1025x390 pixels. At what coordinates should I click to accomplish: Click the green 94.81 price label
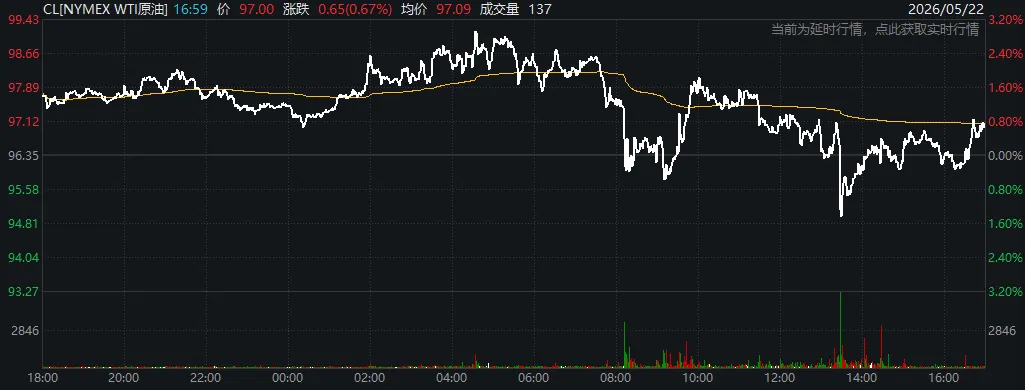[x=23, y=224]
